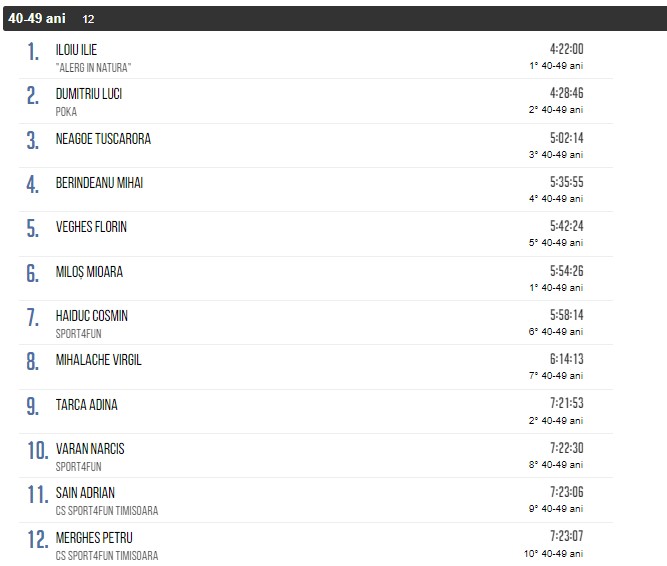Click the participant count badge showing 12

[89, 19]
